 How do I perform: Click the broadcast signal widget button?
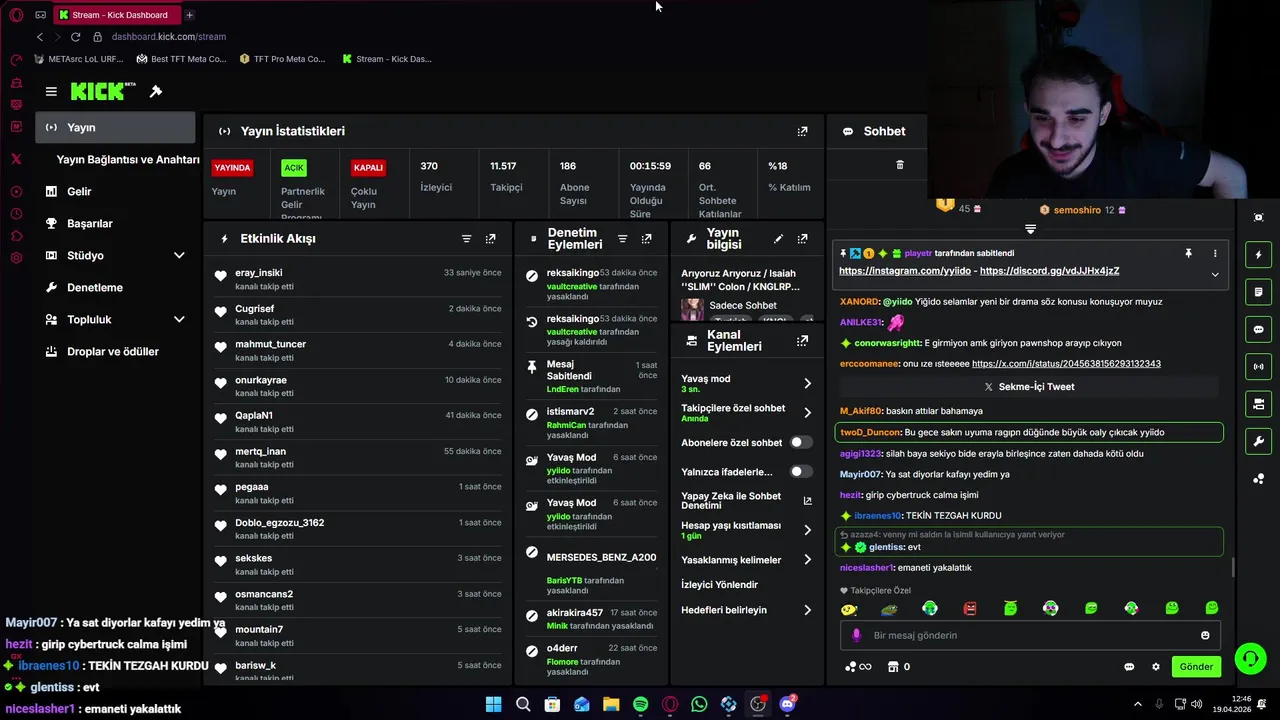tap(1258, 367)
